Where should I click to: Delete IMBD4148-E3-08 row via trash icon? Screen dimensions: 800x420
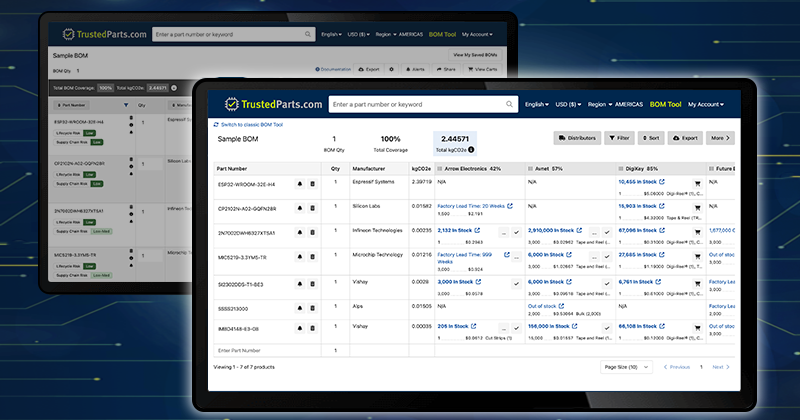tap(313, 328)
